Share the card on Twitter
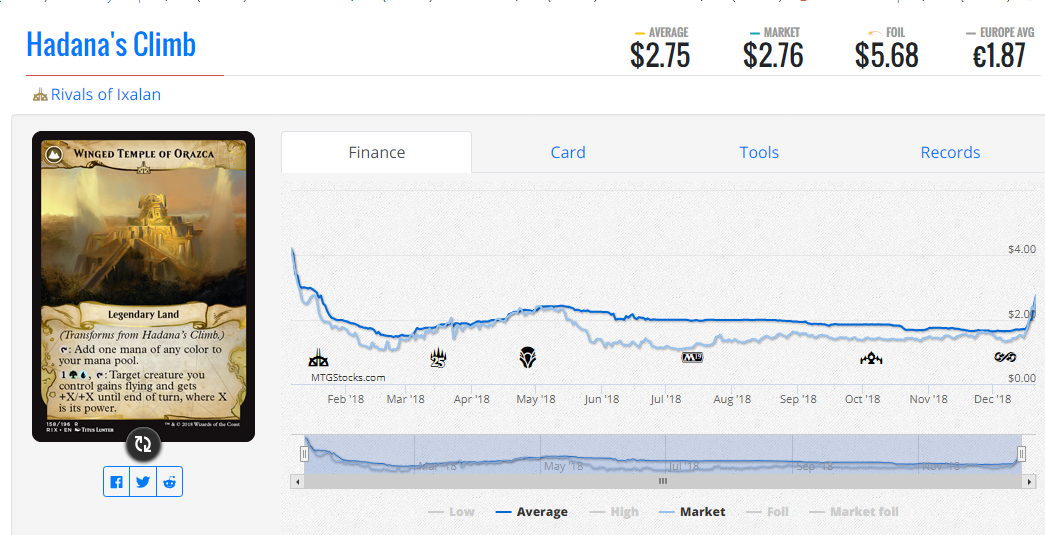This screenshot has width=1045, height=535. pos(143,482)
